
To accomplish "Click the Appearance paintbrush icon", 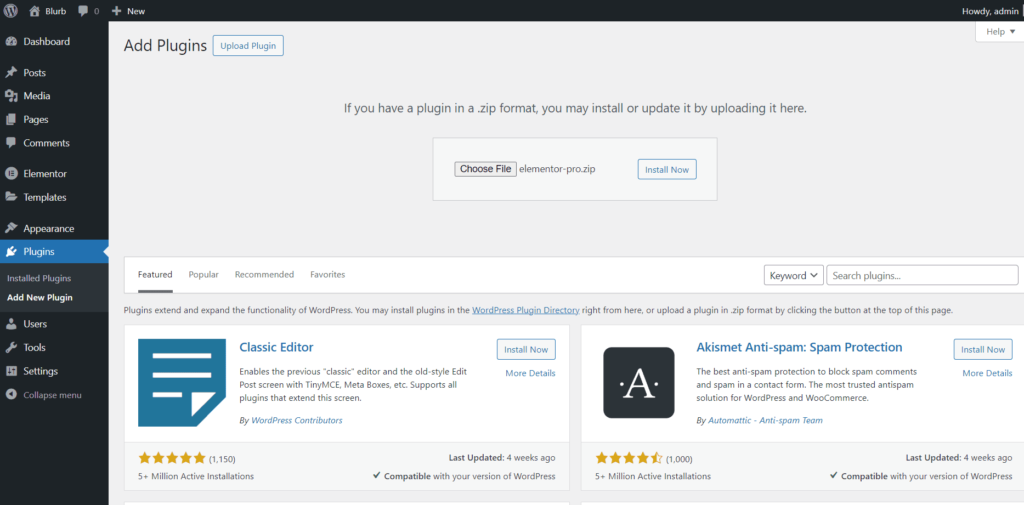I will [11, 229].
